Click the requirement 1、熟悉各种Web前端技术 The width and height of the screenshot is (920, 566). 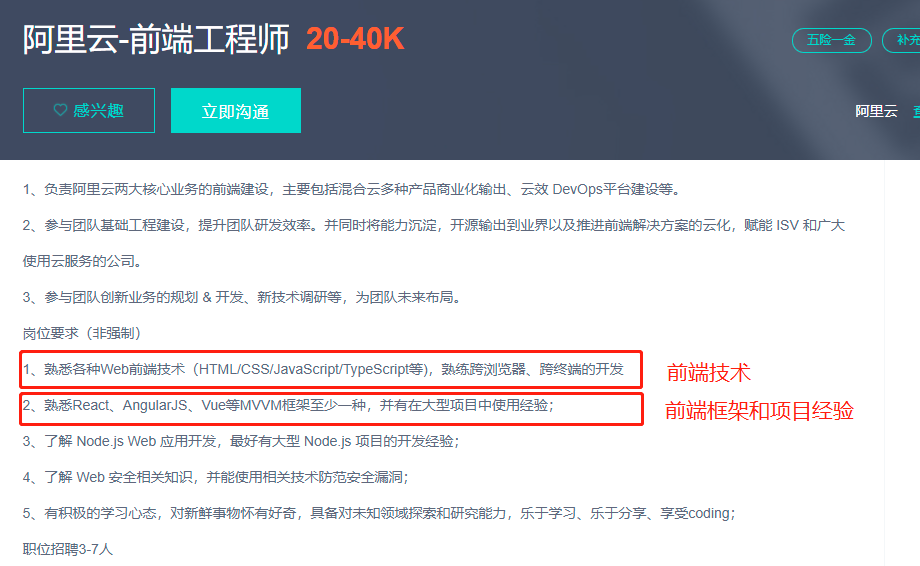click(323, 369)
